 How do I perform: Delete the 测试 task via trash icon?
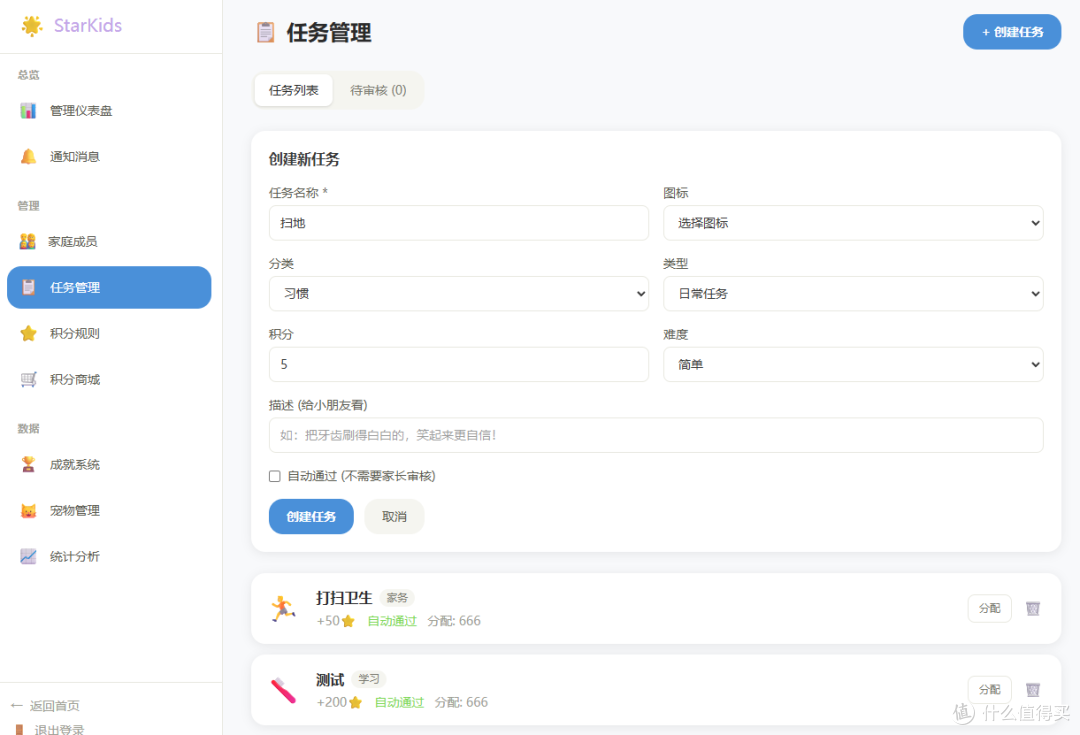pos(1032,690)
